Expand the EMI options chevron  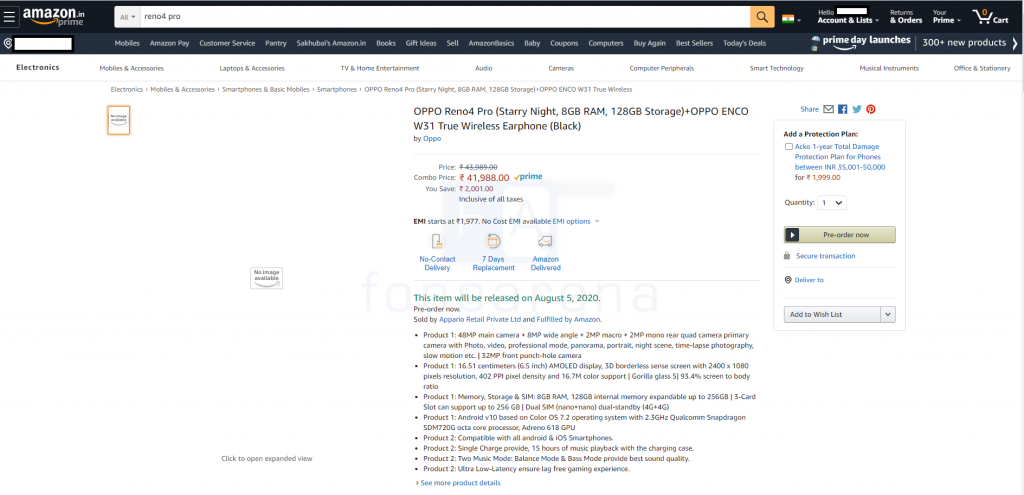tap(597, 221)
